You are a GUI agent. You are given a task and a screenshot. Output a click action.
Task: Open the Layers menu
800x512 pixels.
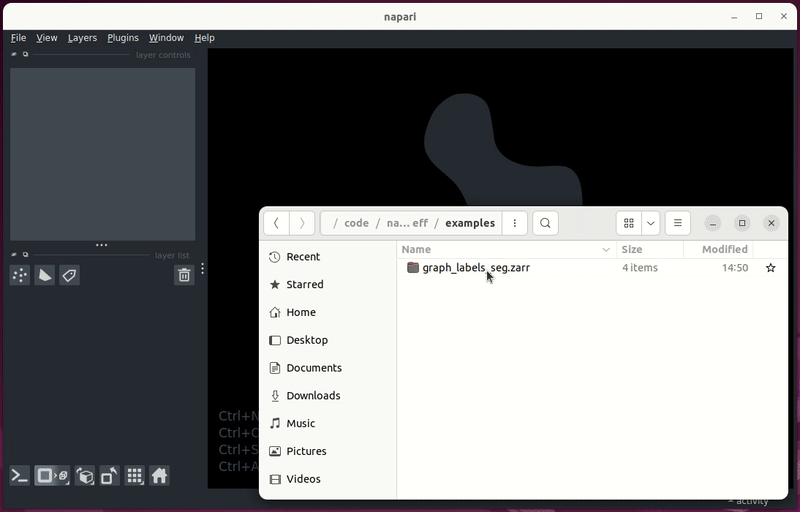82,38
